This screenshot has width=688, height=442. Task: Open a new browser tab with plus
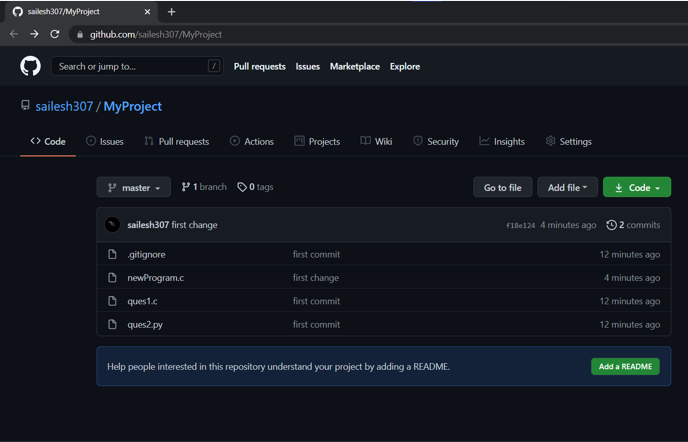coord(172,12)
